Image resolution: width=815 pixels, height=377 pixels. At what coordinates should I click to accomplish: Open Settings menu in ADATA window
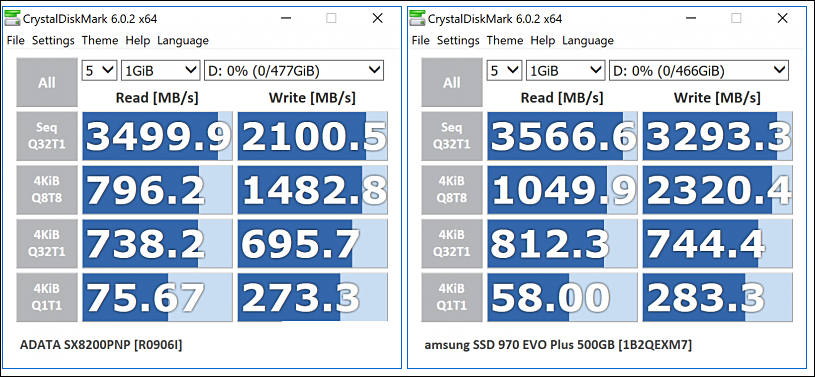tap(53, 41)
